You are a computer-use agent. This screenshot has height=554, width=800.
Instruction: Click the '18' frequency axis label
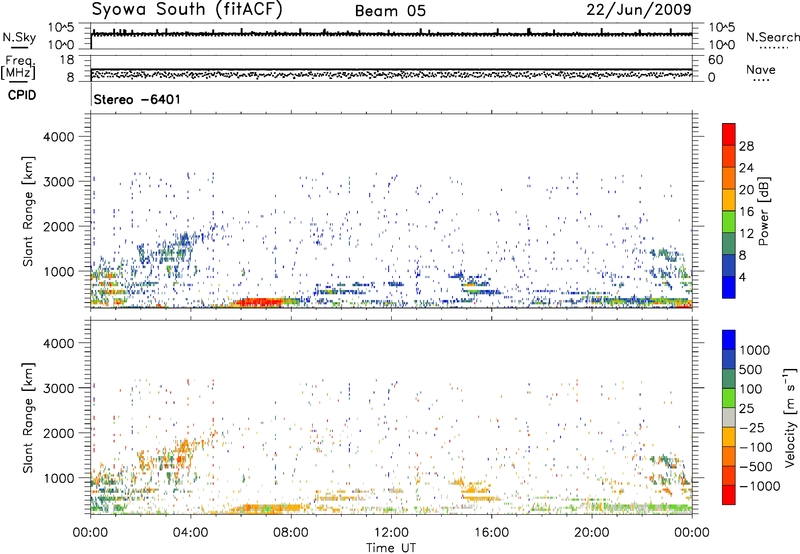click(67, 60)
